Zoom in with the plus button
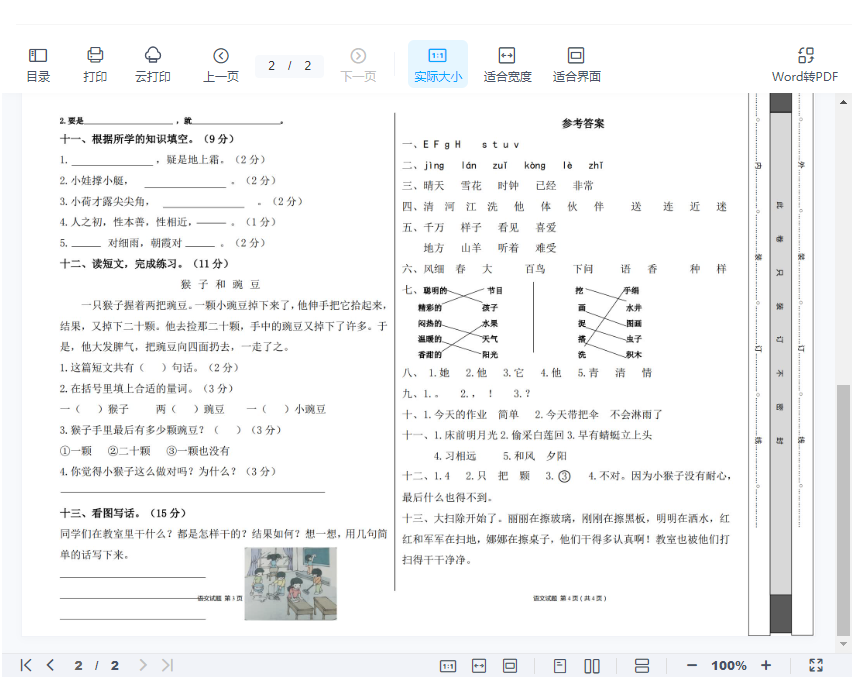This screenshot has height=678, width=852. [766, 665]
